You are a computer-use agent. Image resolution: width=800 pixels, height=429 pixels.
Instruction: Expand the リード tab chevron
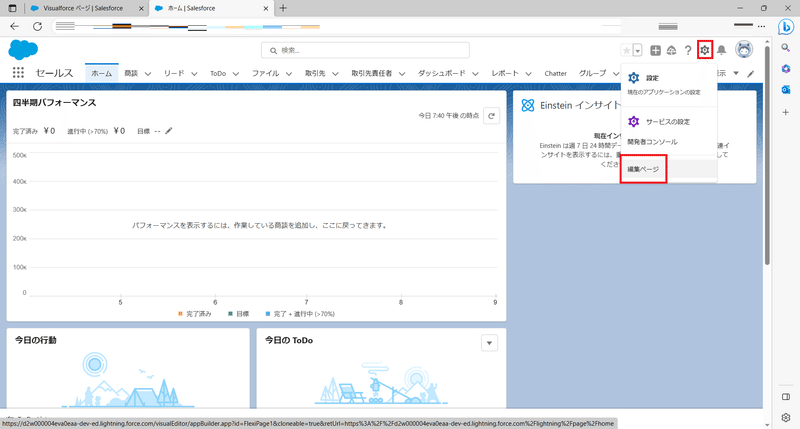(194, 74)
